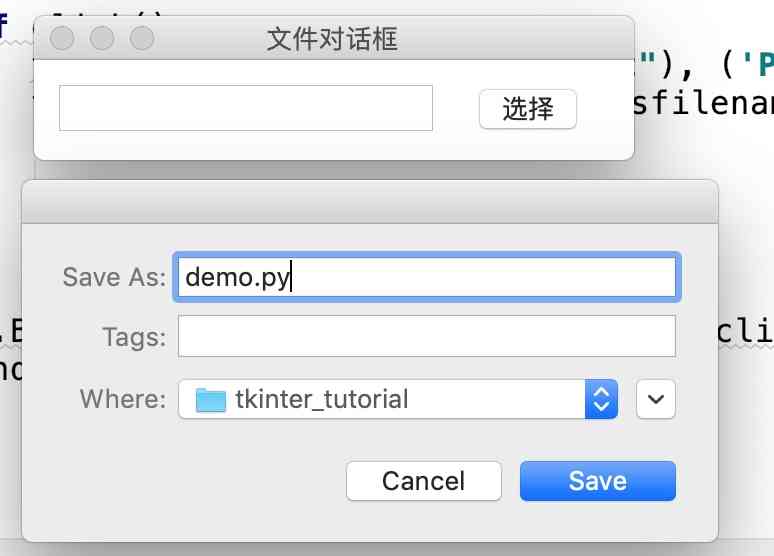The image size is (774, 556).
Task: Click the Save As label
Action: [113, 277]
